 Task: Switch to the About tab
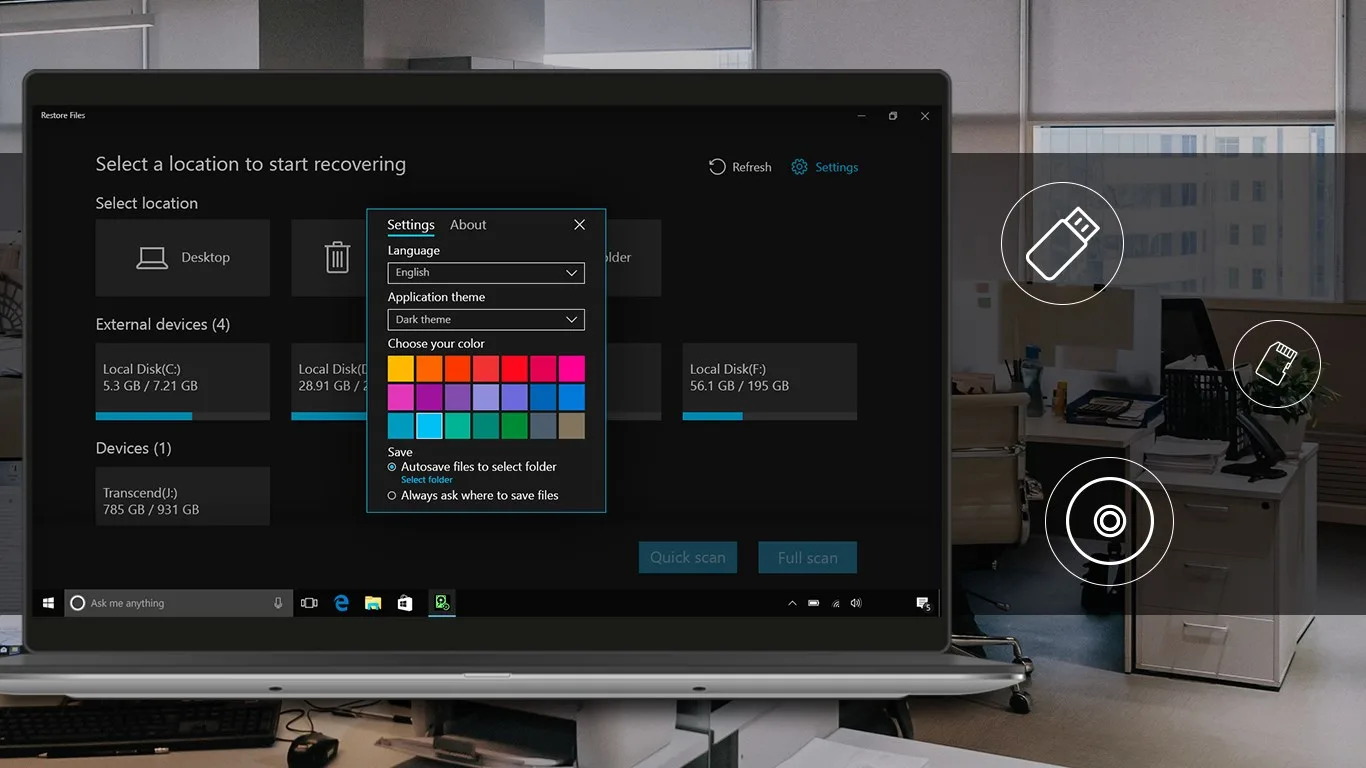click(x=468, y=225)
